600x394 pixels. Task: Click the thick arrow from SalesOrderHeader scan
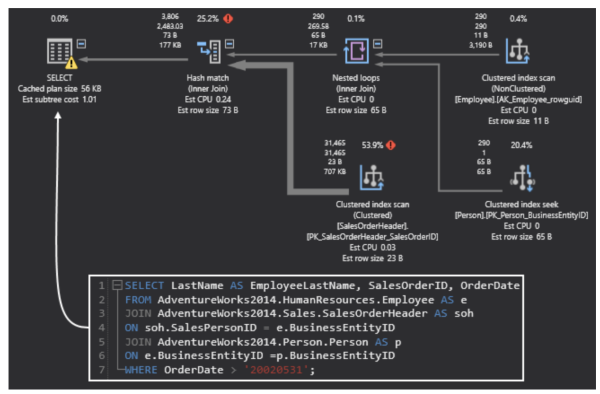coord(290,126)
